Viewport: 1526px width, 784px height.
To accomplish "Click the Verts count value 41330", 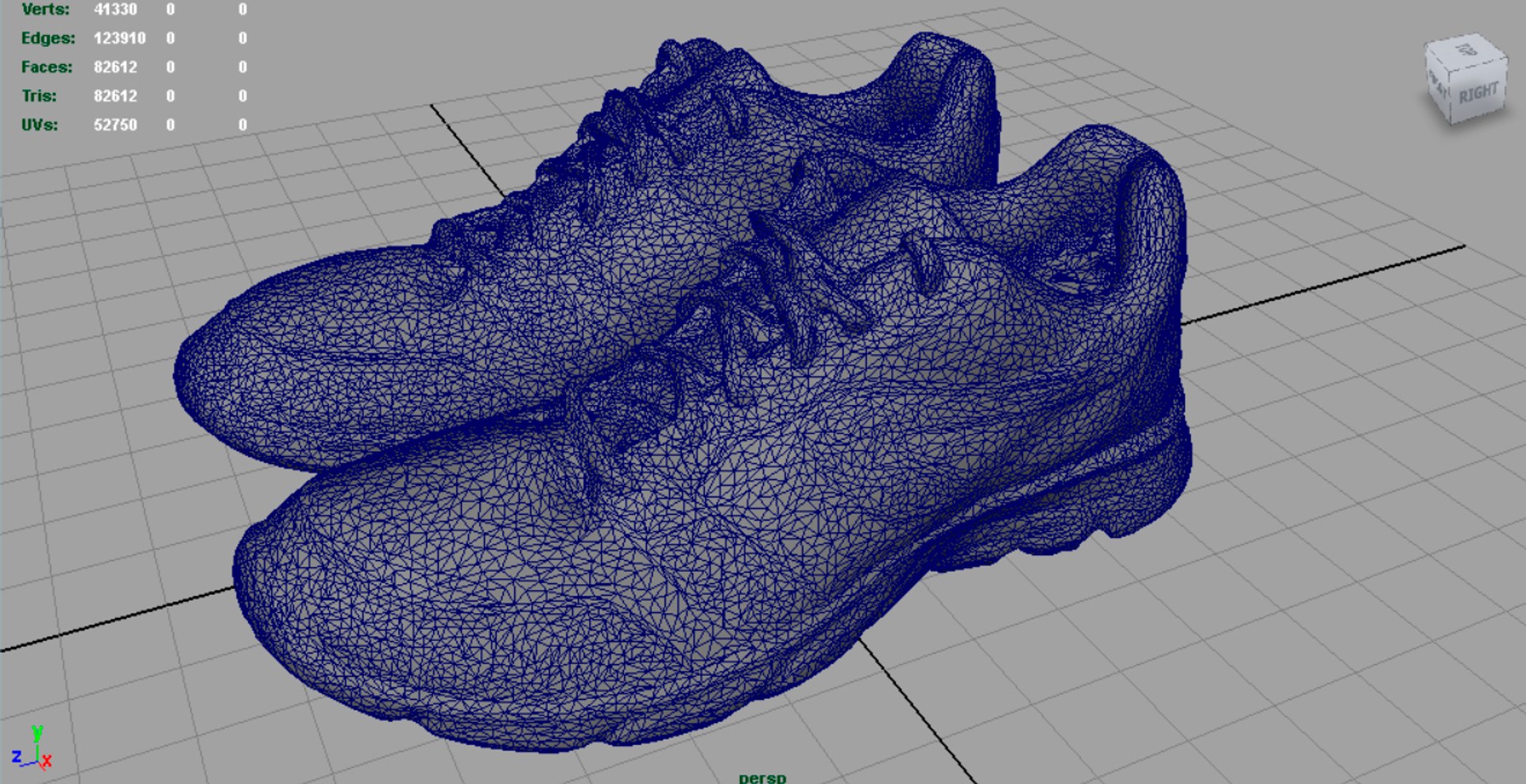I will tap(115, 10).
